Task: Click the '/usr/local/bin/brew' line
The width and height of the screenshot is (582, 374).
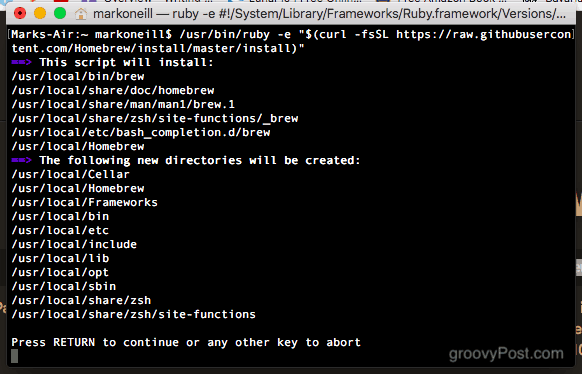Action: (x=78, y=76)
